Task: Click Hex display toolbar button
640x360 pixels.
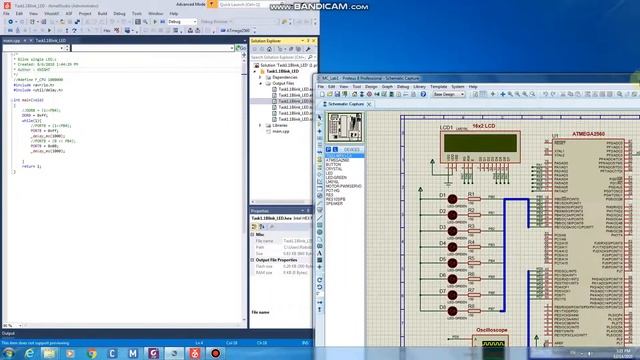Action: point(107,31)
